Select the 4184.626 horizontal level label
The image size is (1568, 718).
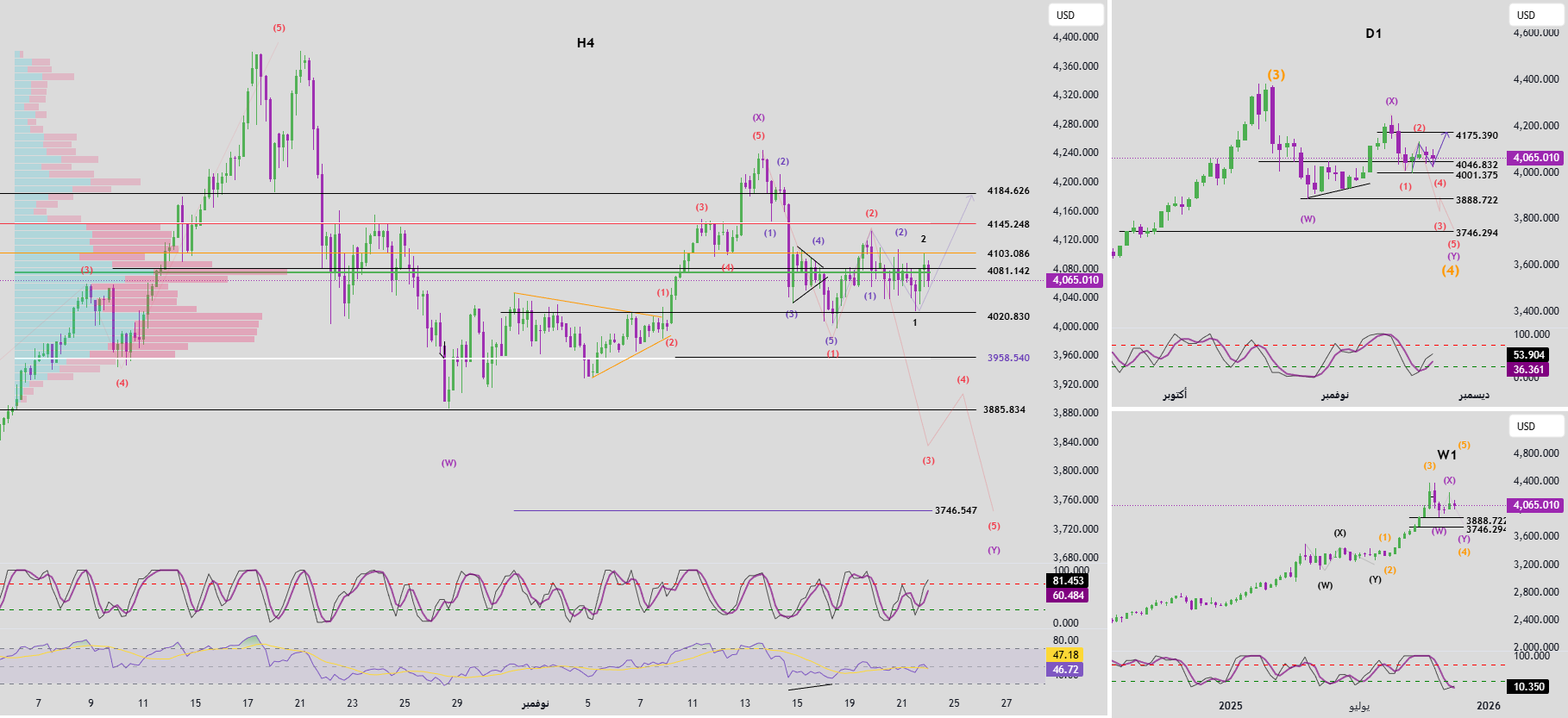pyautogui.click(x=1008, y=190)
